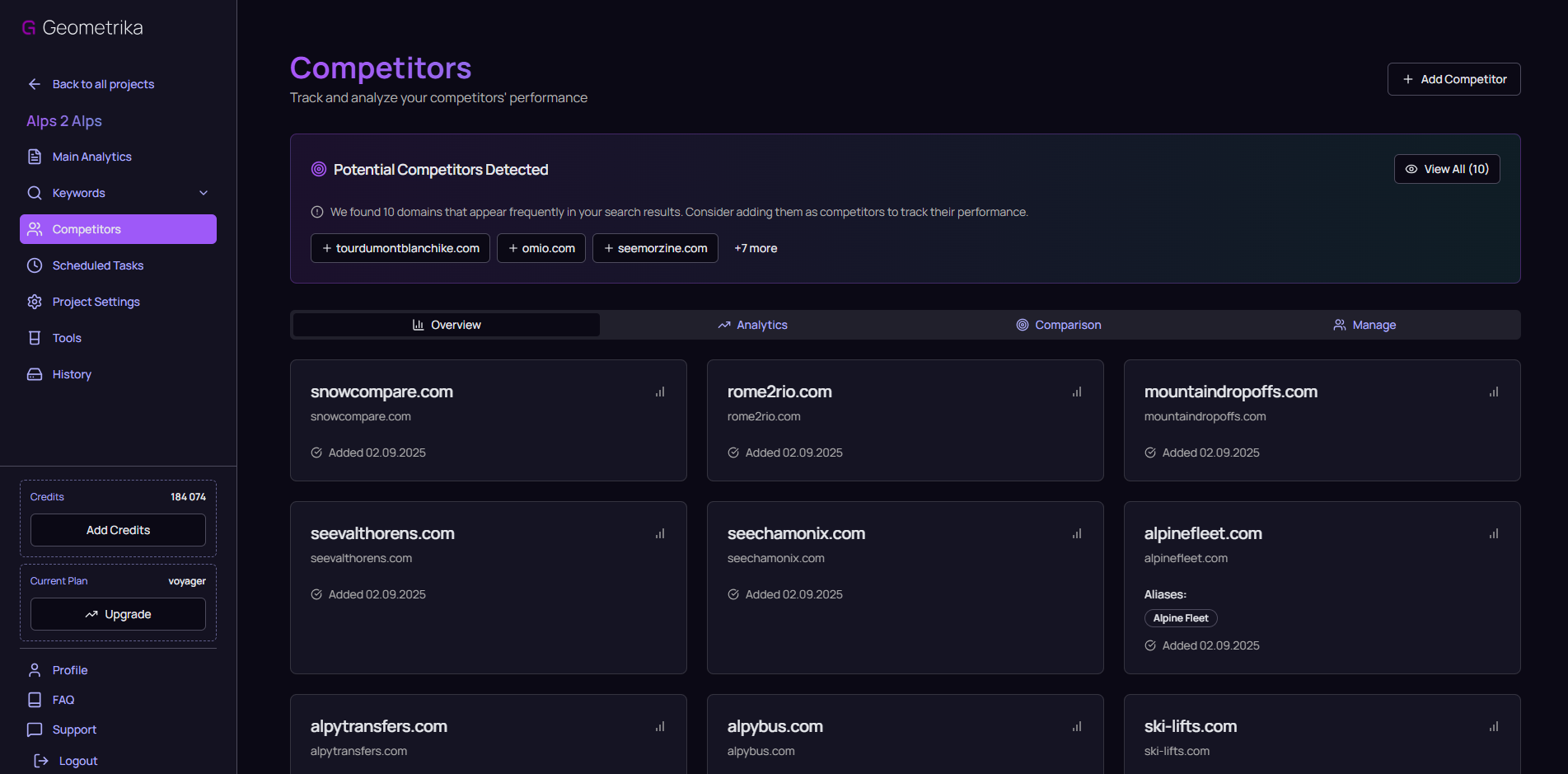Click the back arrow to all projects
Screen dimensions: 1568x774
coord(35,84)
